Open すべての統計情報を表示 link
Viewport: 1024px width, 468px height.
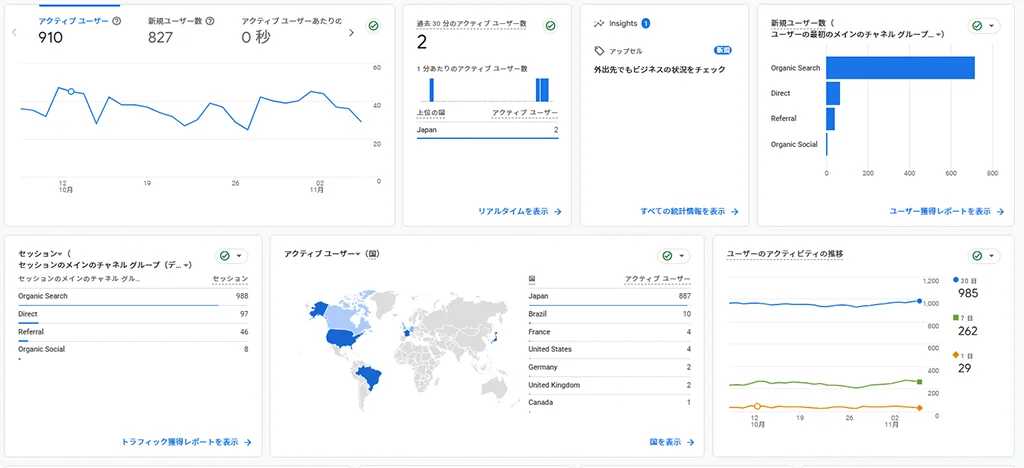pyautogui.click(x=688, y=212)
